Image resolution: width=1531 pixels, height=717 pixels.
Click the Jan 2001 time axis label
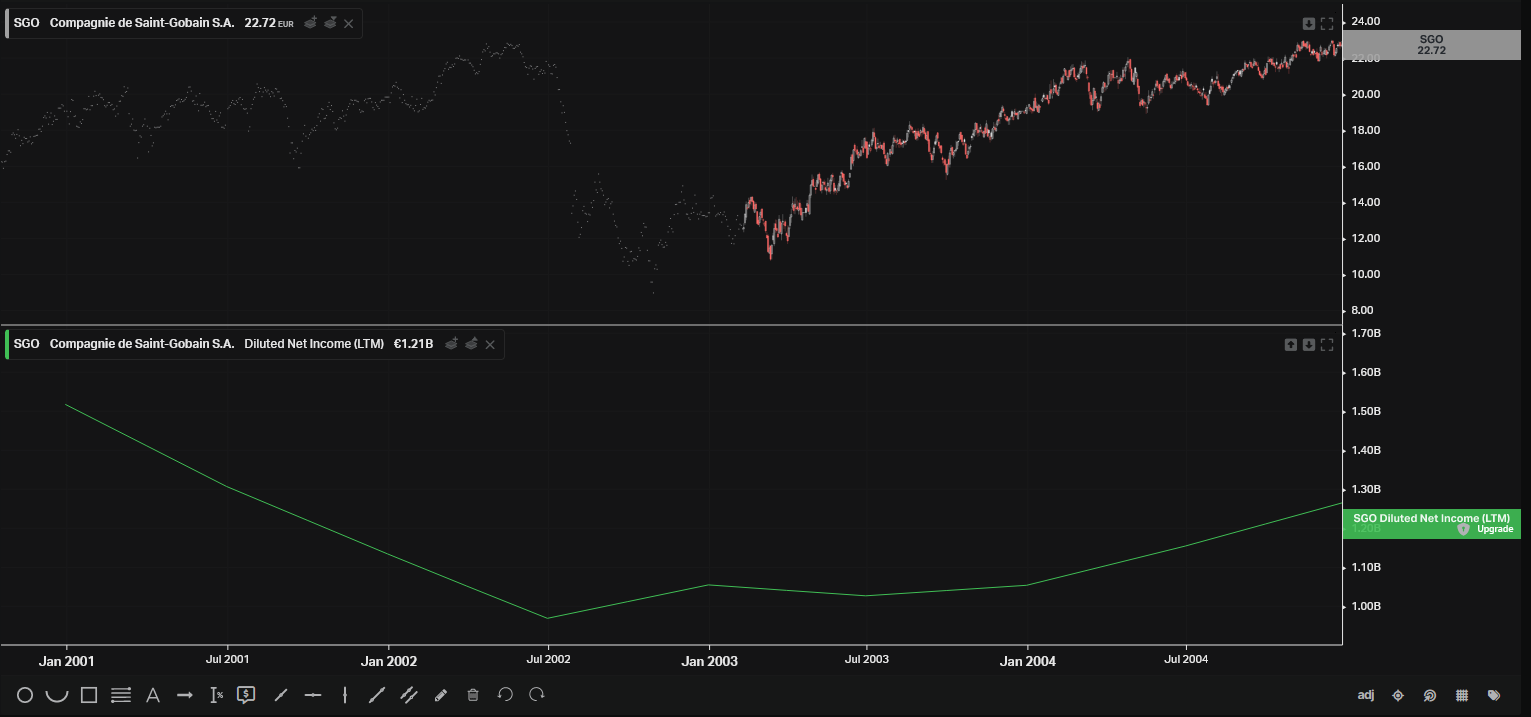point(67,661)
